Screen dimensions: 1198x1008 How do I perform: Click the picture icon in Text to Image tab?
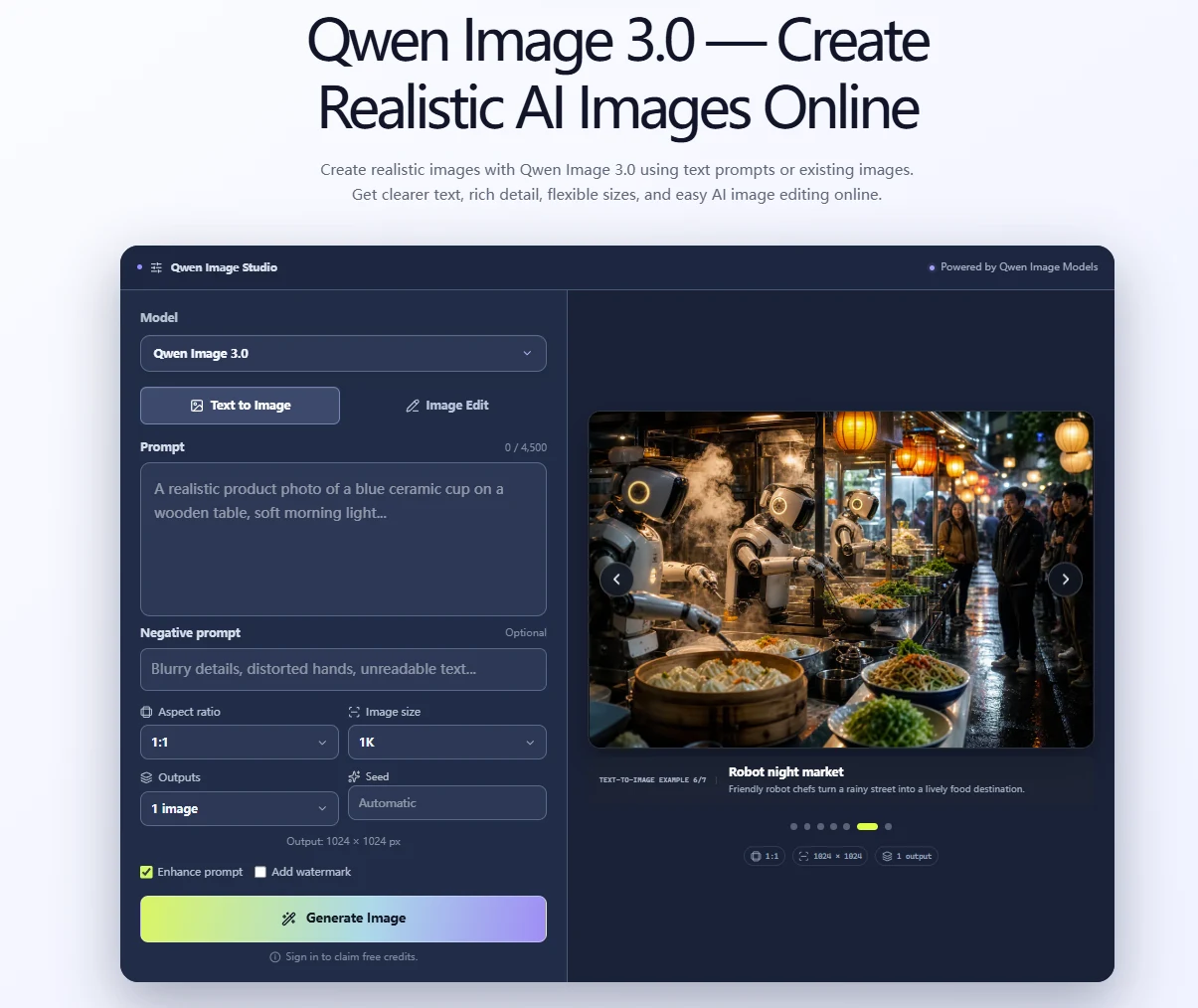click(x=197, y=406)
